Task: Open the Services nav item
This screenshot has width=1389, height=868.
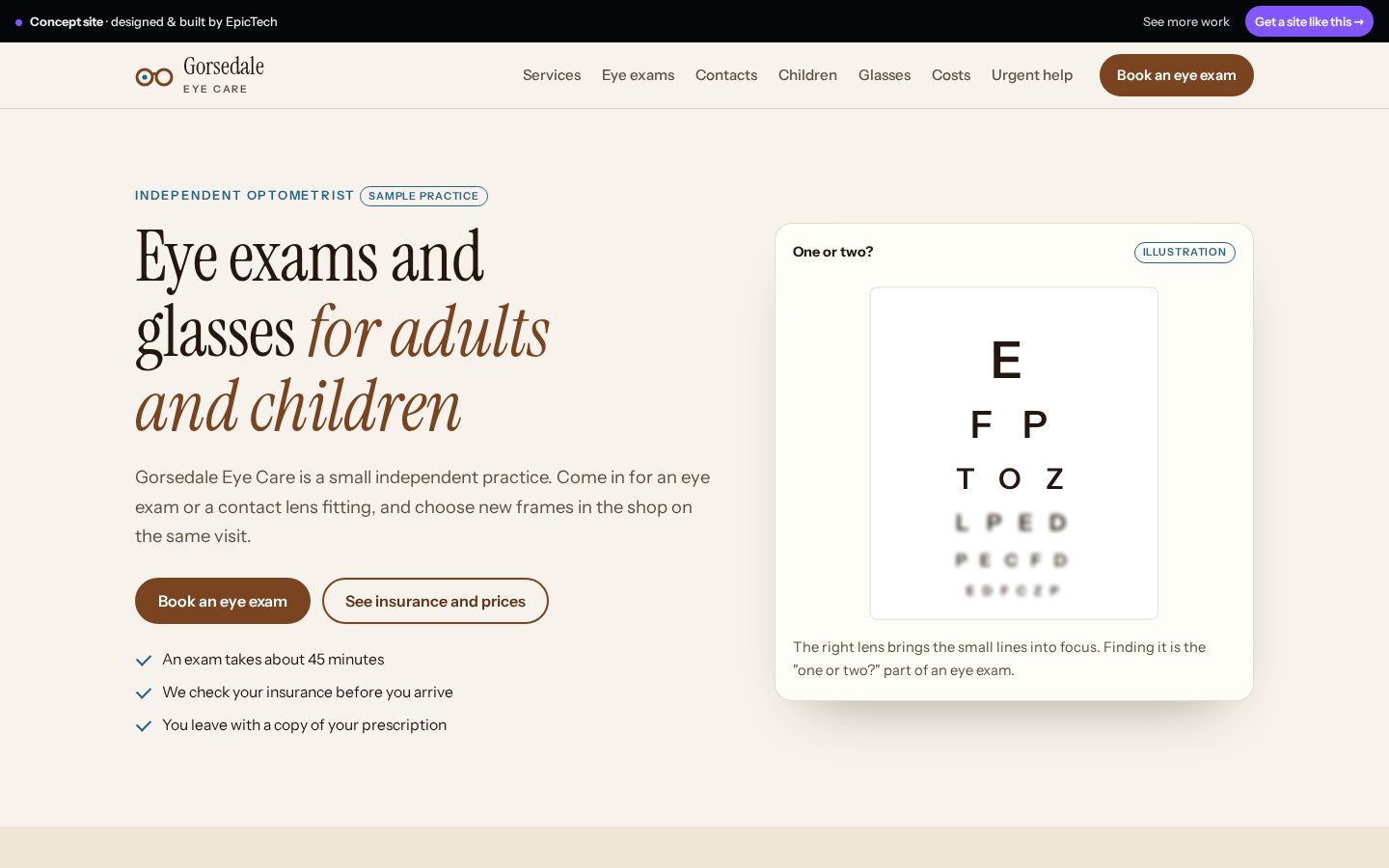Action: [552, 75]
